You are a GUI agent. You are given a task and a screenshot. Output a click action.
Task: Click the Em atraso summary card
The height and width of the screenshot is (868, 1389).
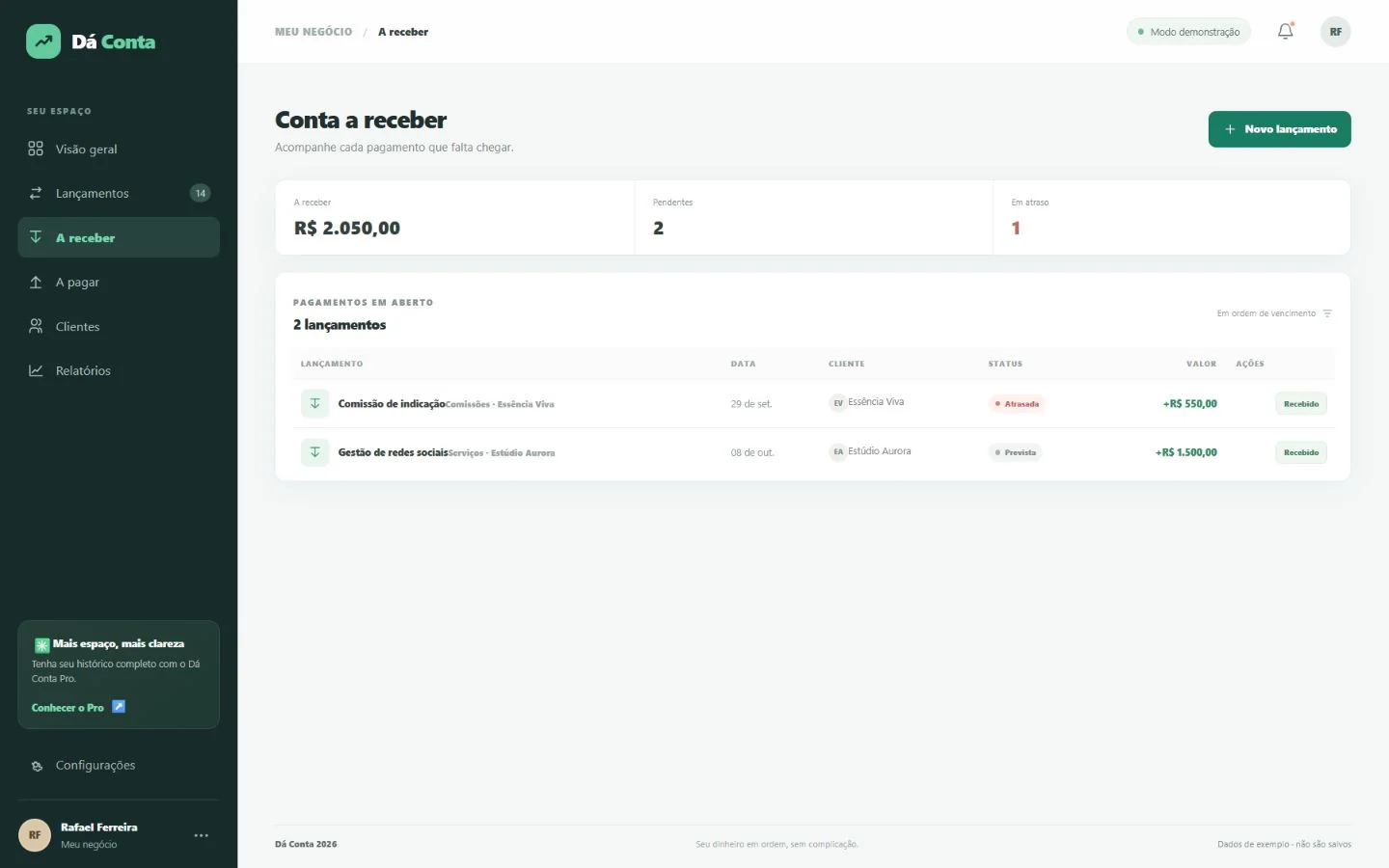[1171, 218]
